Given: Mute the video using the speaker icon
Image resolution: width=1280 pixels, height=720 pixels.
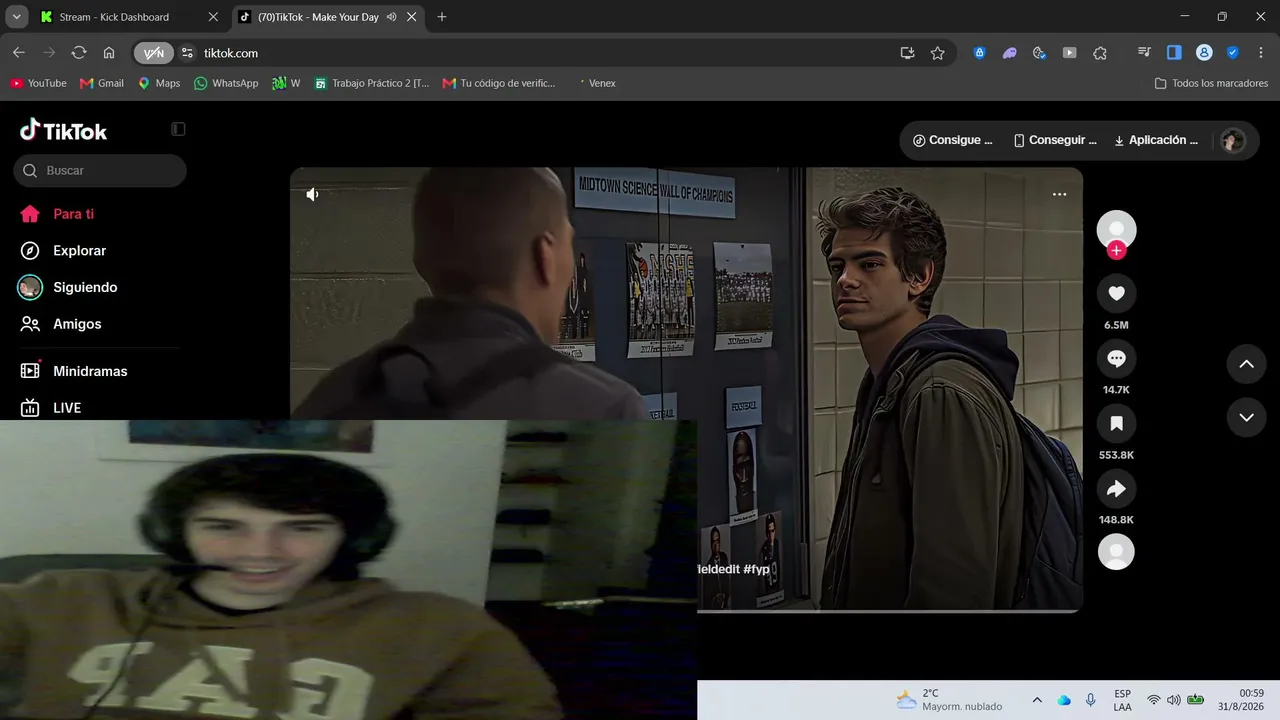Looking at the screenshot, I should (312, 194).
